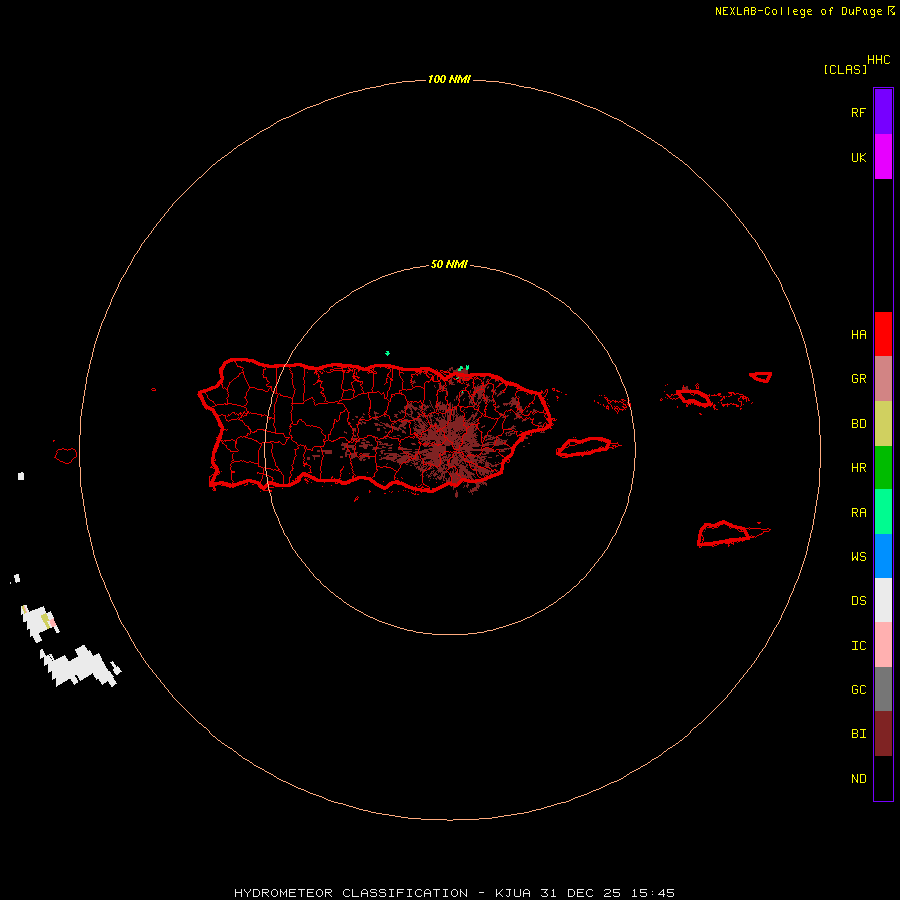Click the RA light green legend swatch
This screenshot has width=900, height=900.
pos(883,512)
